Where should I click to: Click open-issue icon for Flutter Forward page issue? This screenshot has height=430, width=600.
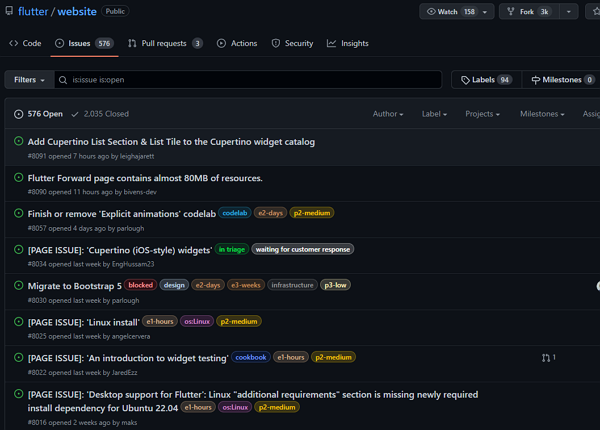point(18,177)
